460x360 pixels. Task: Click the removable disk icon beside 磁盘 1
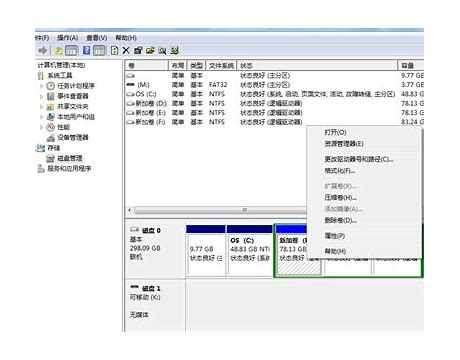134,287
